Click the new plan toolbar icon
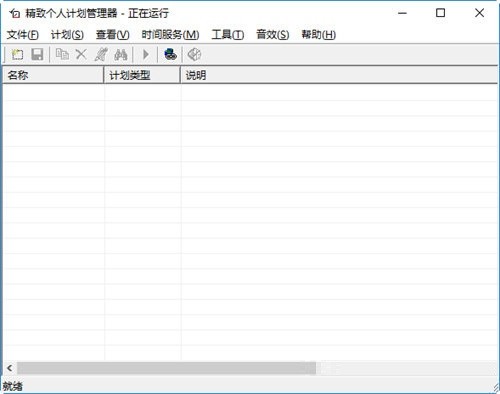The height and width of the screenshot is (394, 500). (17, 54)
